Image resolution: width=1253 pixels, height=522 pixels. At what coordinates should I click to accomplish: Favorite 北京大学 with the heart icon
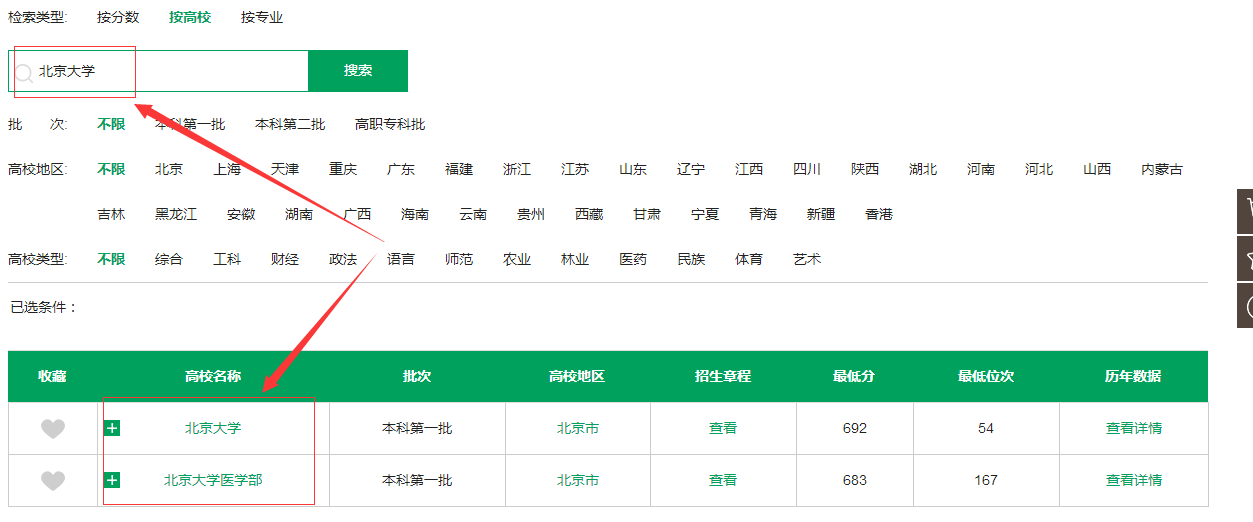pyautogui.click(x=53, y=429)
